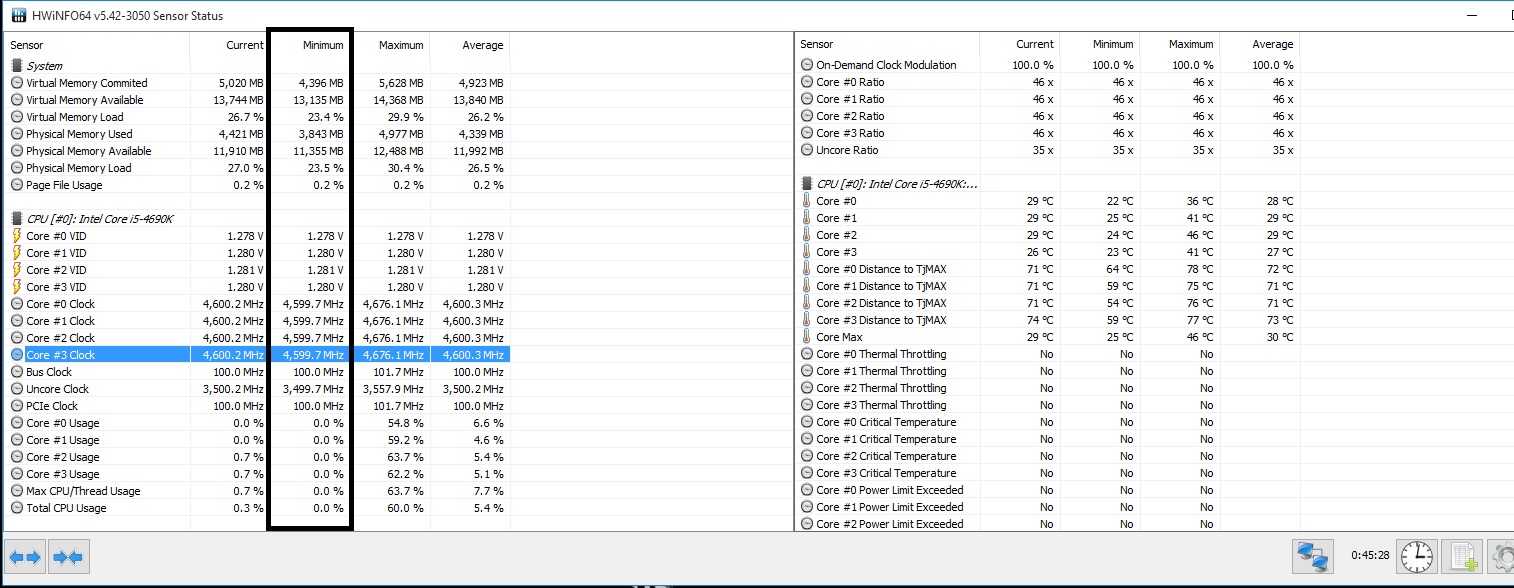This screenshot has height=588, width=1514.
Task: Select the System group header row
Action: coord(258,66)
